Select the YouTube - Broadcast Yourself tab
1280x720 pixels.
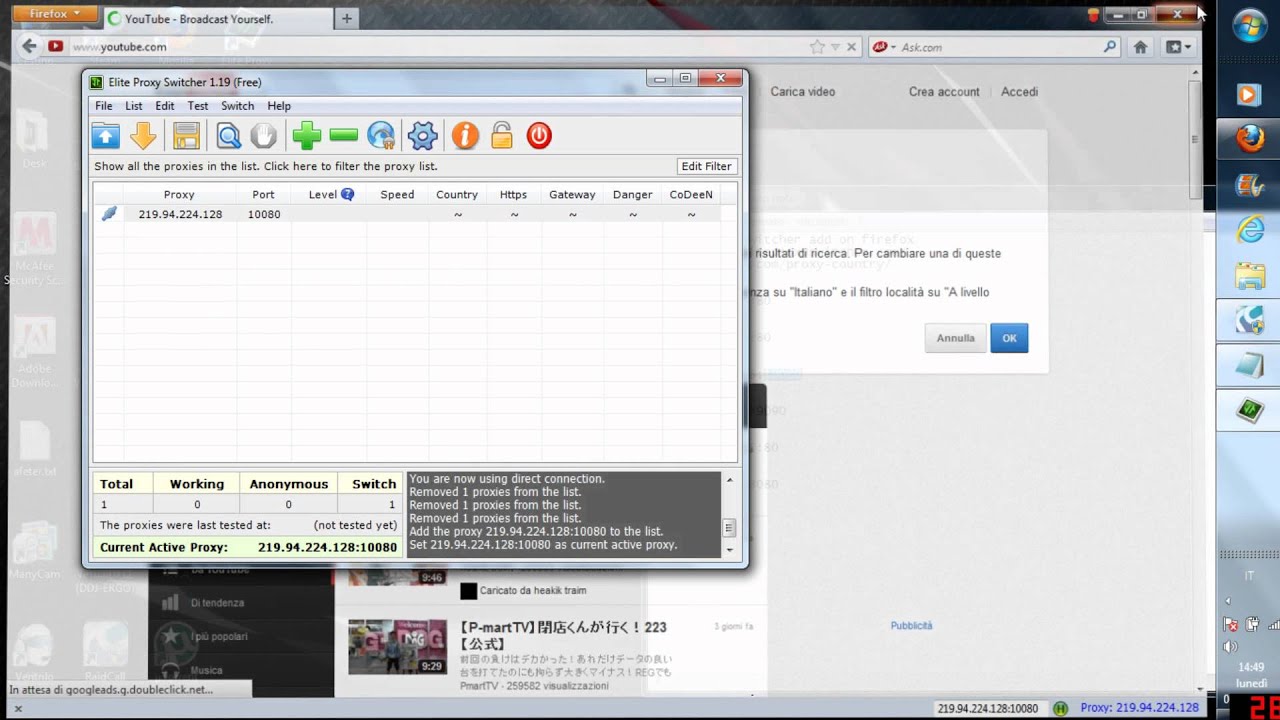tap(216, 18)
